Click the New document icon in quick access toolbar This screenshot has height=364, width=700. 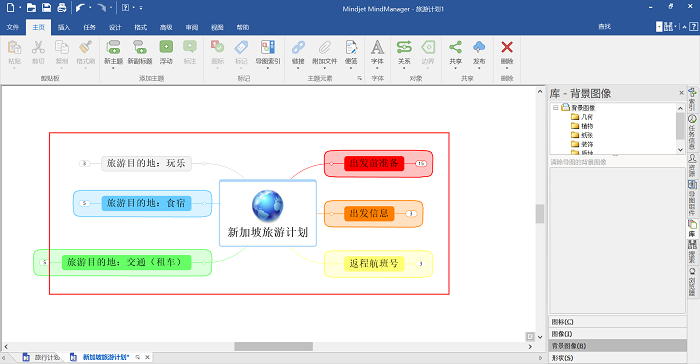[10, 8]
